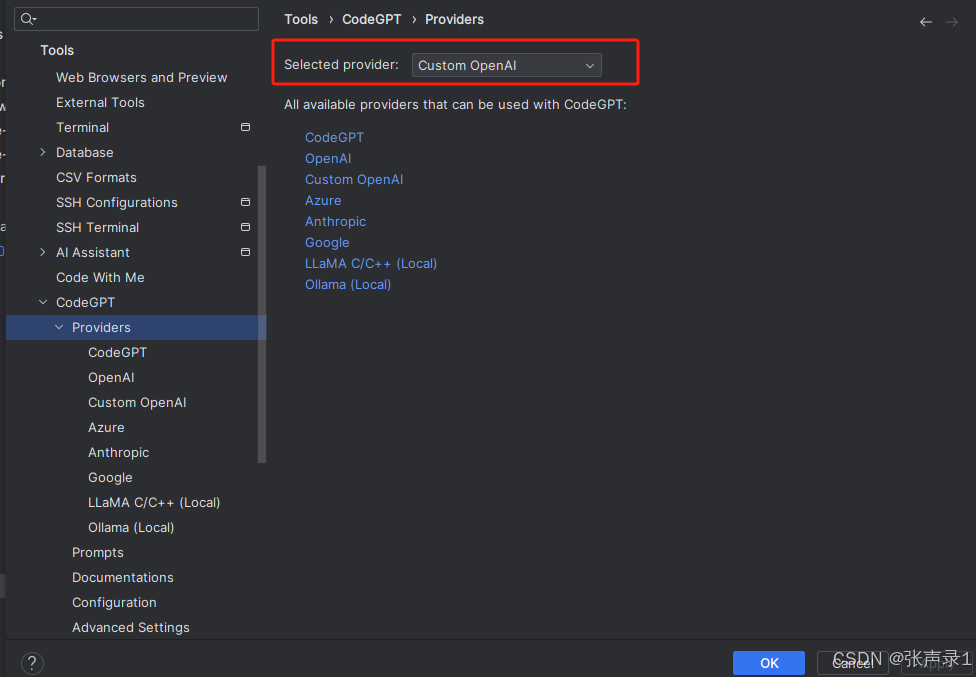Open the Custom OpenAI provider link
The height and width of the screenshot is (677, 976).
354,180
